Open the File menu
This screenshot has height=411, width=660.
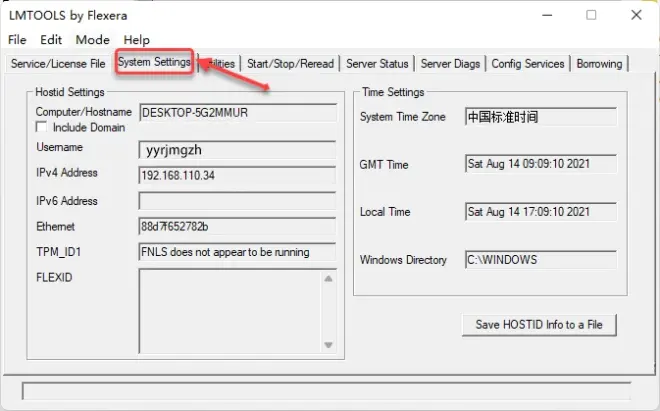[x=17, y=40]
